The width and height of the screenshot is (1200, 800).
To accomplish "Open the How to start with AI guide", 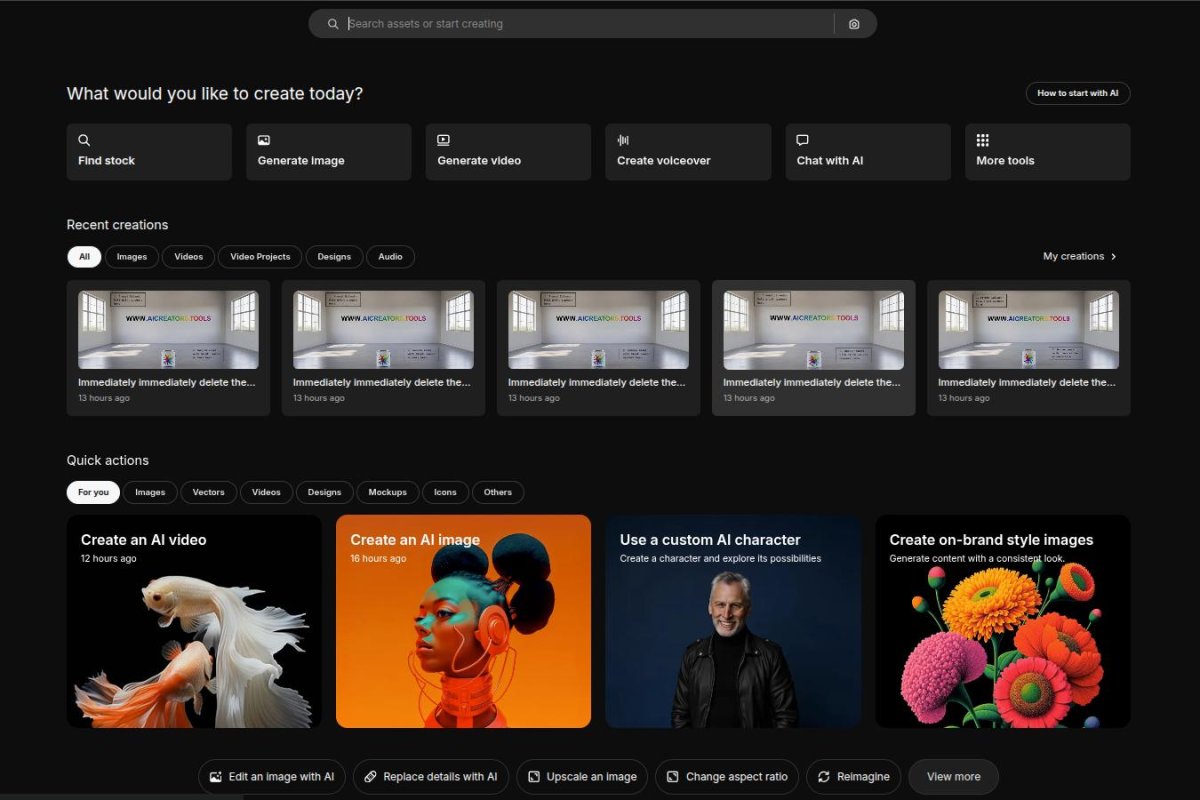I will [1077, 93].
